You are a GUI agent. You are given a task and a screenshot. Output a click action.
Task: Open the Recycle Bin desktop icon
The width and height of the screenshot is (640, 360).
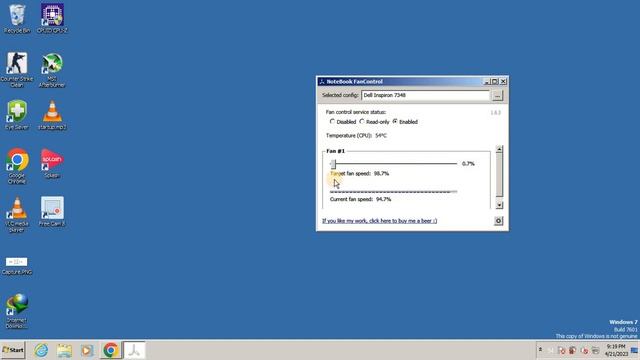point(17,18)
